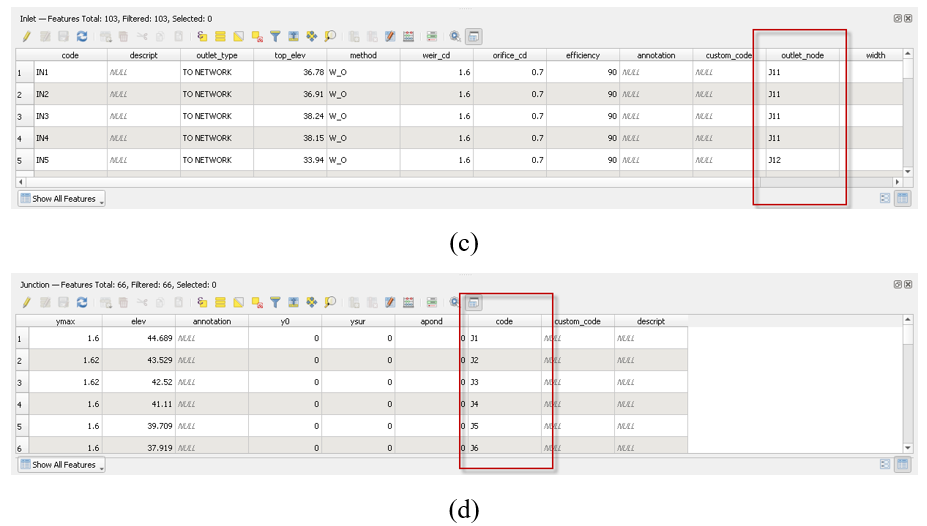
Task: Open Show All Features dropdown in Junction table
Action: (61, 465)
